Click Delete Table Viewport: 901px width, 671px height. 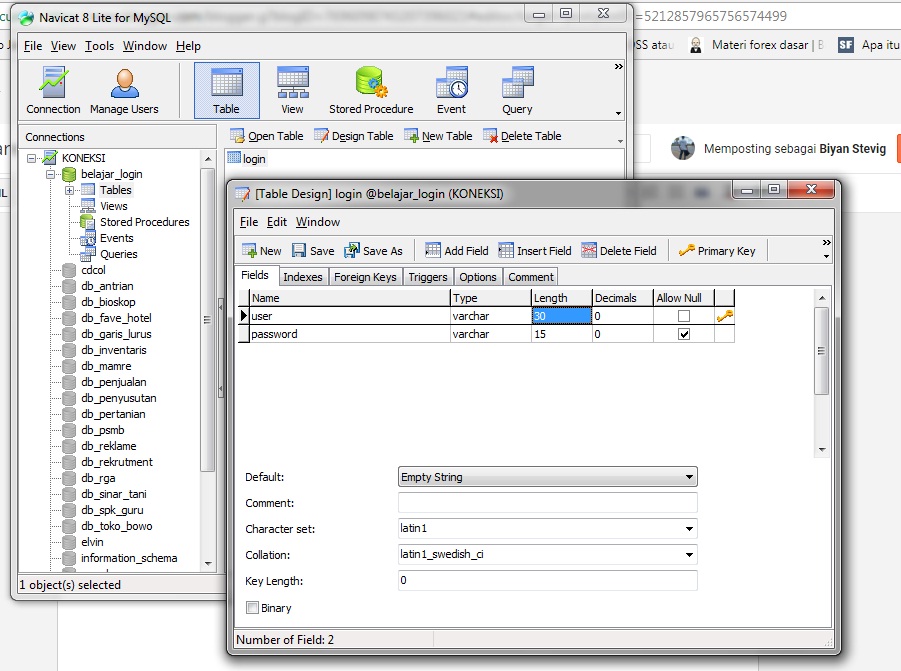click(x=522, y=136)
